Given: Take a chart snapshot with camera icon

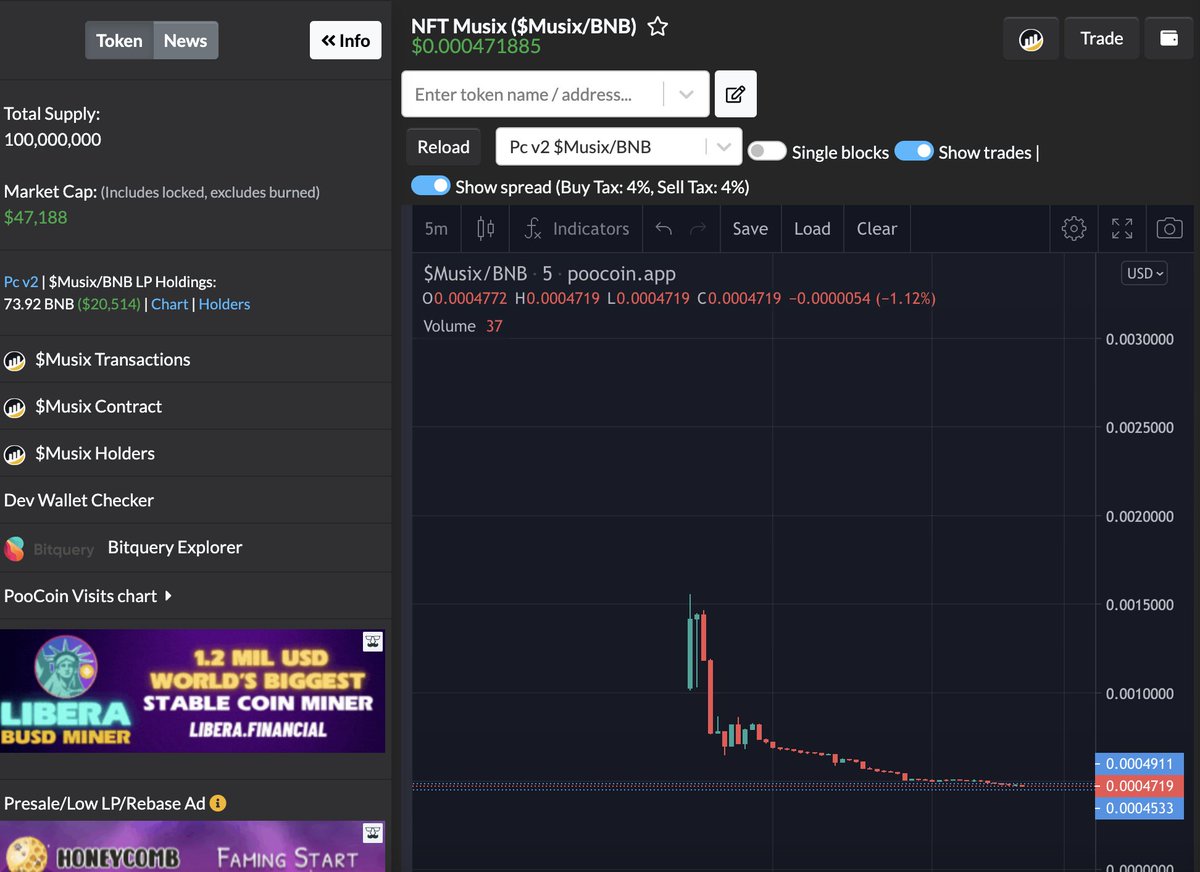Looking at the screenshot, I should [1169, 229].
